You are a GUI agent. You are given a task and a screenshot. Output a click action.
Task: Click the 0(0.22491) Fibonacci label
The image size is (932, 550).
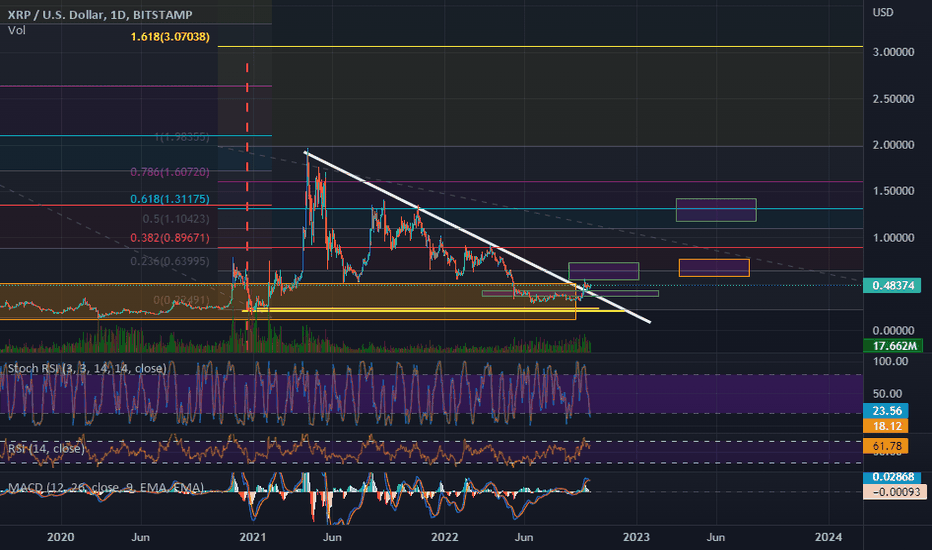[181, 300]
